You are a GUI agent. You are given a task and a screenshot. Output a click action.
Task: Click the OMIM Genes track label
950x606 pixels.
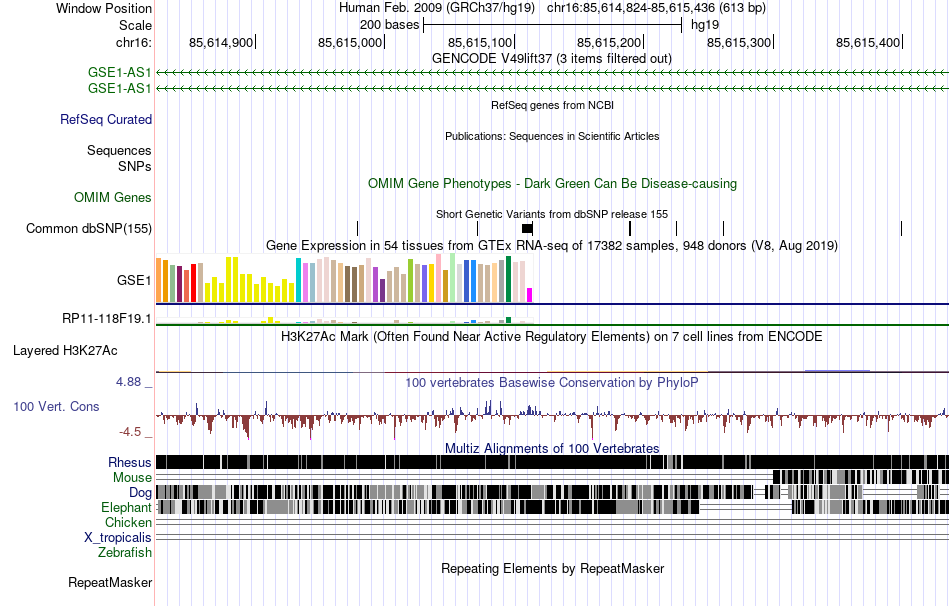(x=113, y=198)
